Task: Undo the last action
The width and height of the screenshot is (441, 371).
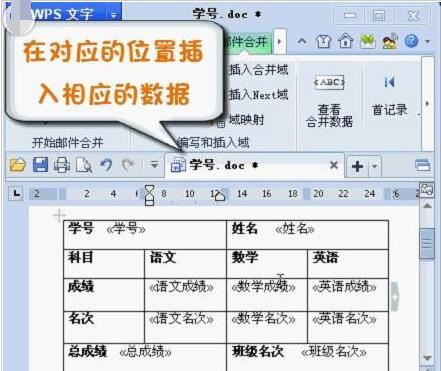Action: point(106,165)
